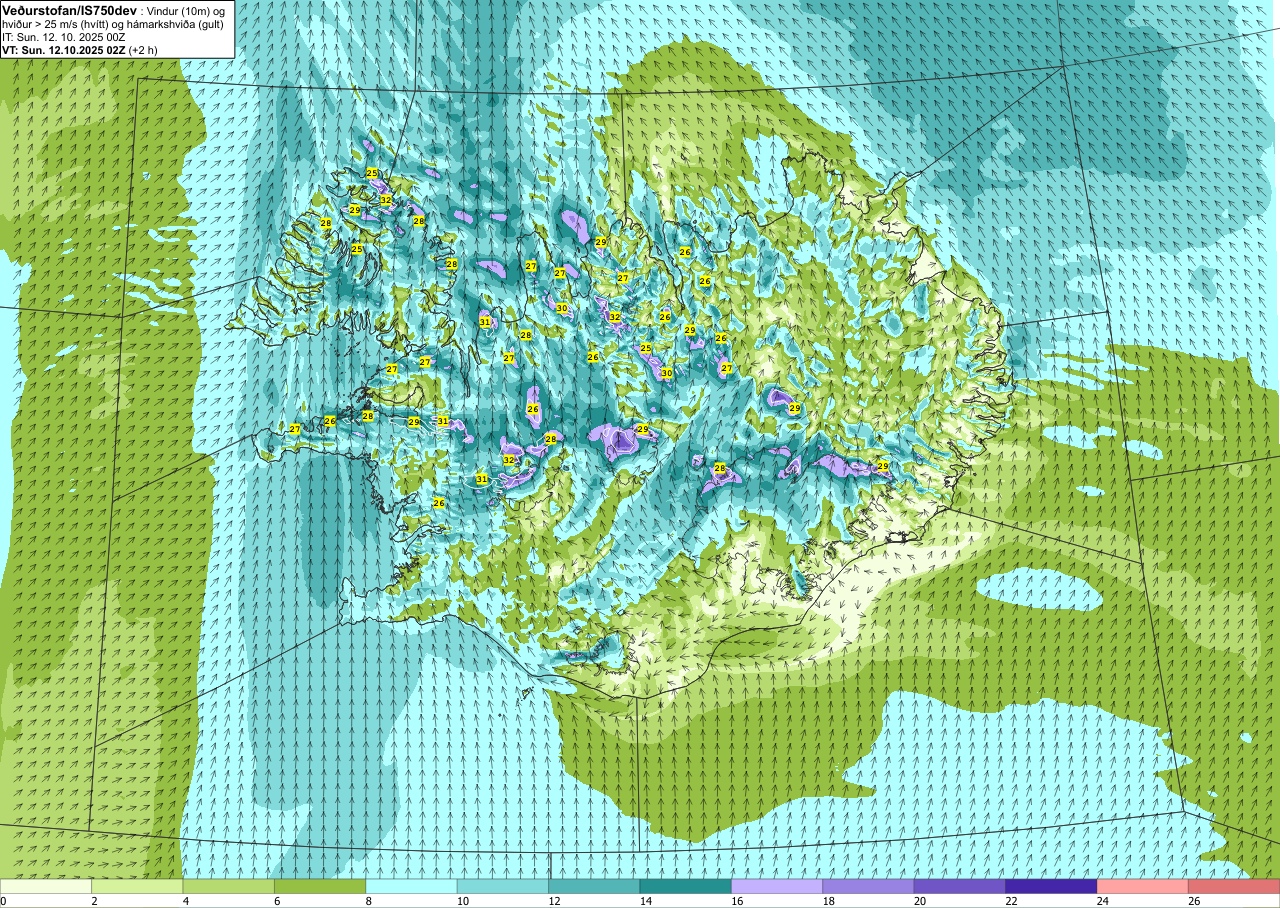The image size is (1280, 908).
Task: Click the legend swatch above 26 m/s
Action: (x=1234, y=887)
